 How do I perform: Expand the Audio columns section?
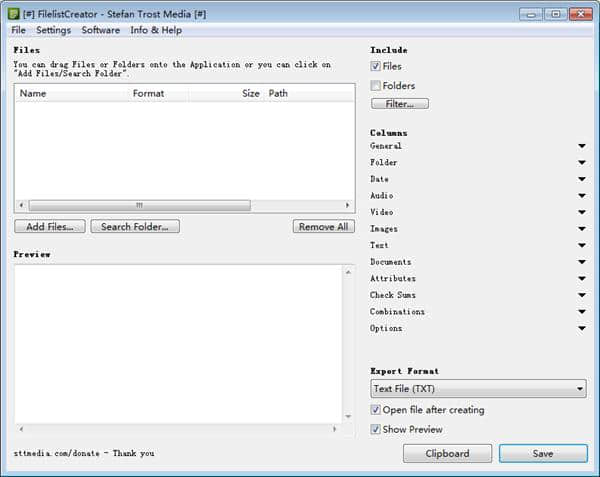point(581,196)
